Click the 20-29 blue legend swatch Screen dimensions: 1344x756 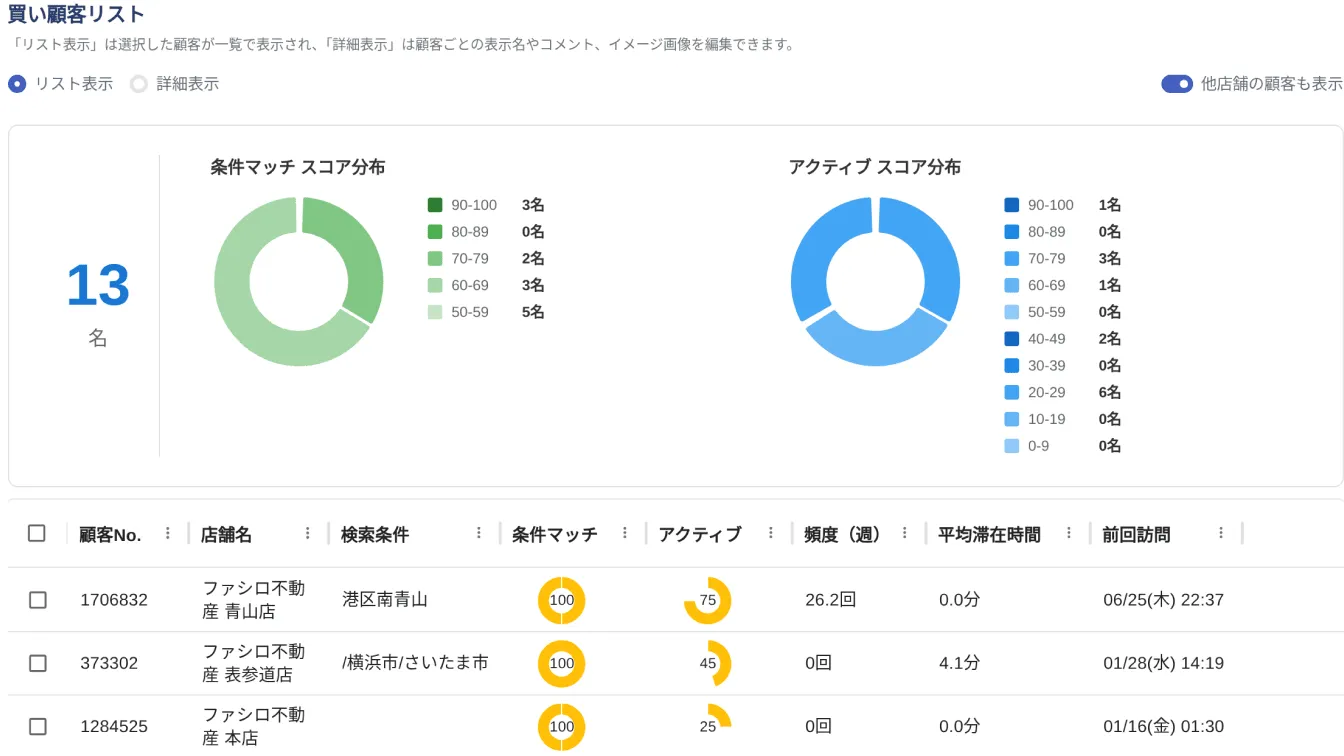[1012, 393]
